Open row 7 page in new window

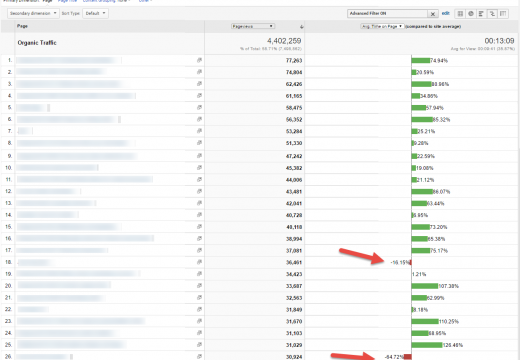pyautogui.click(x=199, y=131)
